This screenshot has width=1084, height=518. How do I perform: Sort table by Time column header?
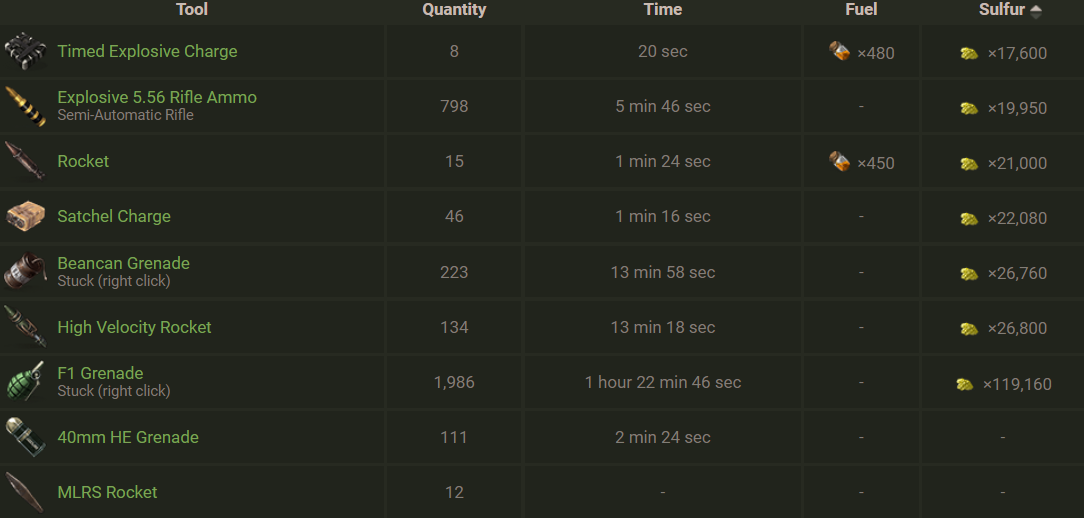[662, 10]
